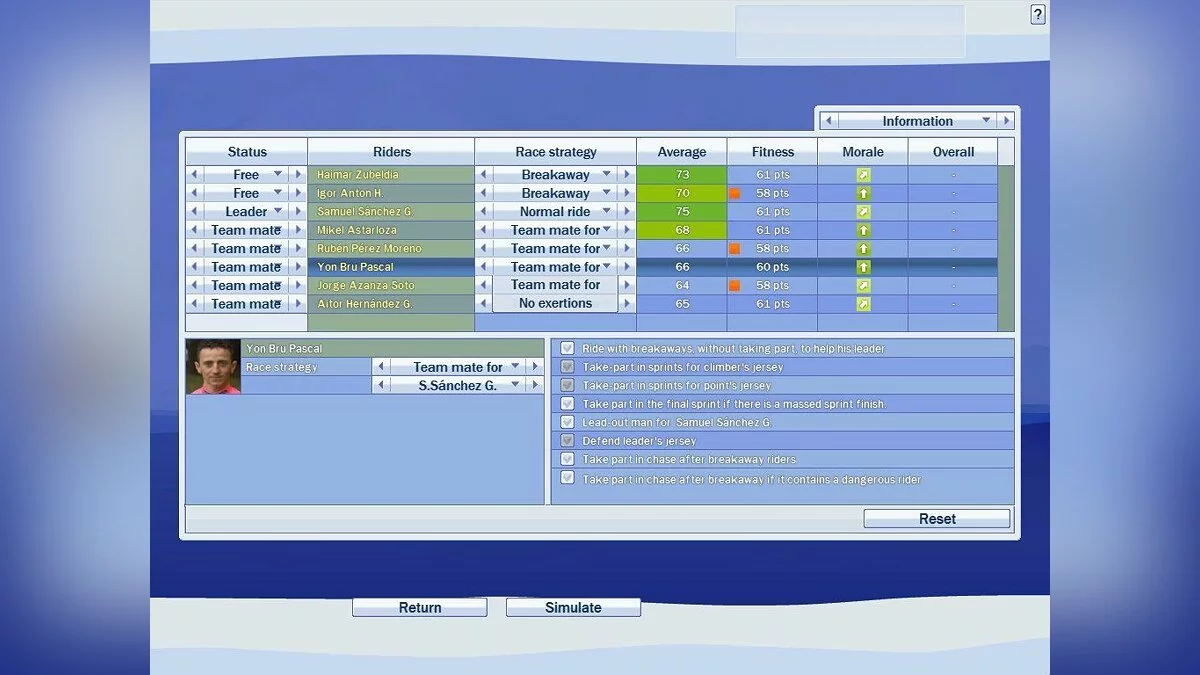Click the Reset button
1200x675 pixels.
point(937,519)
